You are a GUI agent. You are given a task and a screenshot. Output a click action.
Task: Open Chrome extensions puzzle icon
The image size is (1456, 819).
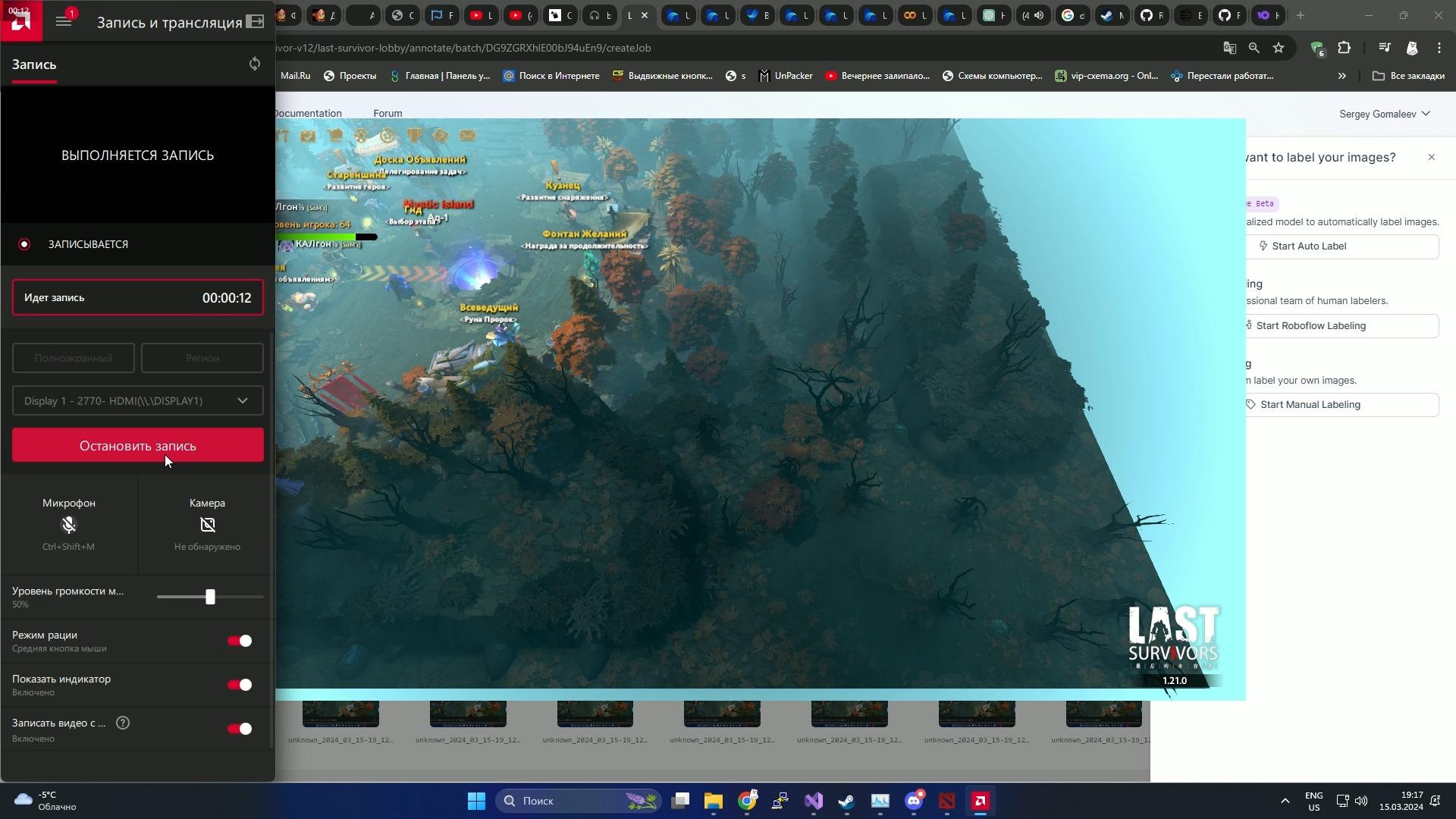click(x=1344, y=48)
